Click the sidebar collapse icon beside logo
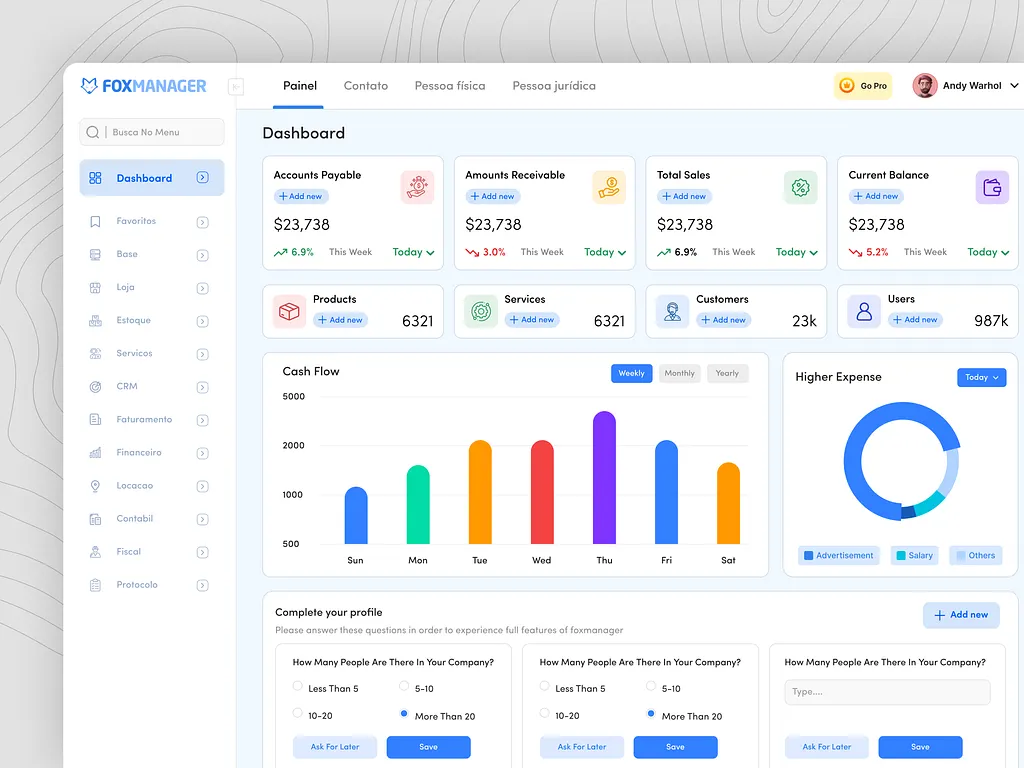Image resolution: width=1024 pixels, height=768 pixels. coord(236,87)
